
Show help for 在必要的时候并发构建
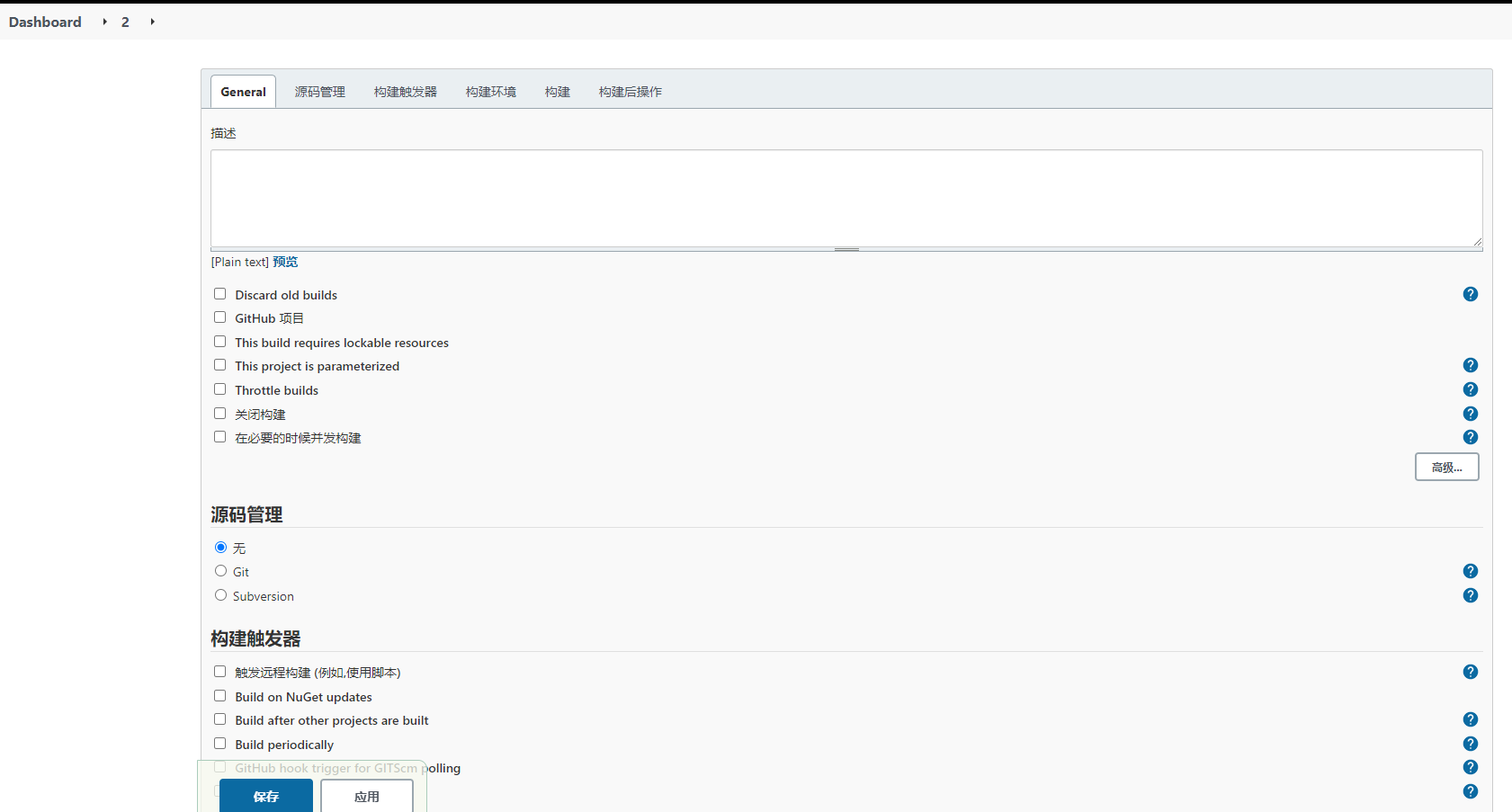(x=1471, y=437)
